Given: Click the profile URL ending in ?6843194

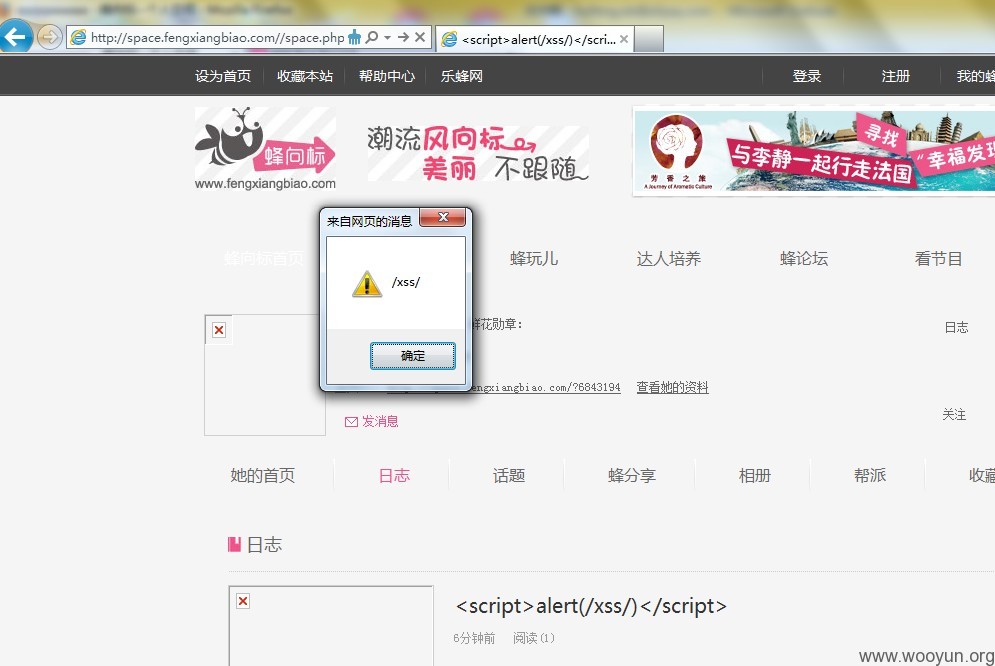Looking at the screenshot, I should (x=546, y=387).
